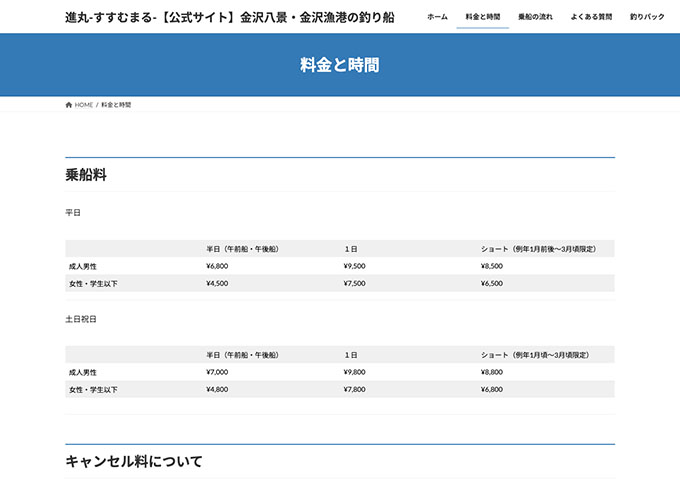Click the holiday table 成人男性 row label
Image resolution: width=680 pixels, height=480 pixels.
(83, 372)
